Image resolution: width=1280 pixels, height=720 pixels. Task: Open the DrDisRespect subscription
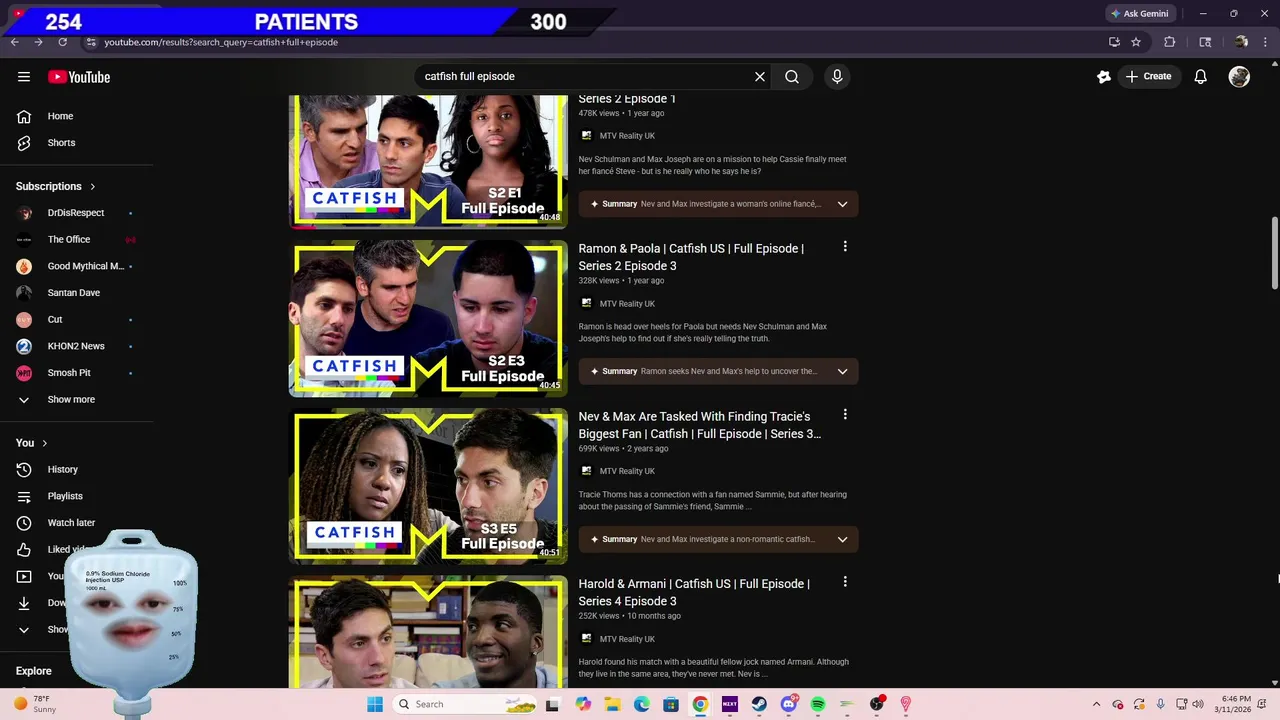point(76,213)
